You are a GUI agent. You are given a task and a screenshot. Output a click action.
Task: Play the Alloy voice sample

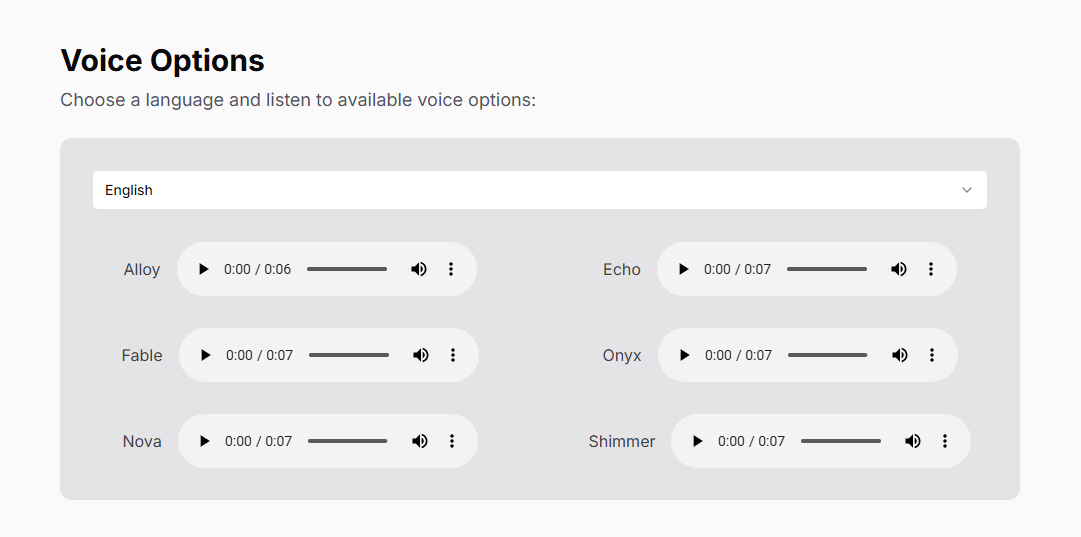(x=203, y=269)
